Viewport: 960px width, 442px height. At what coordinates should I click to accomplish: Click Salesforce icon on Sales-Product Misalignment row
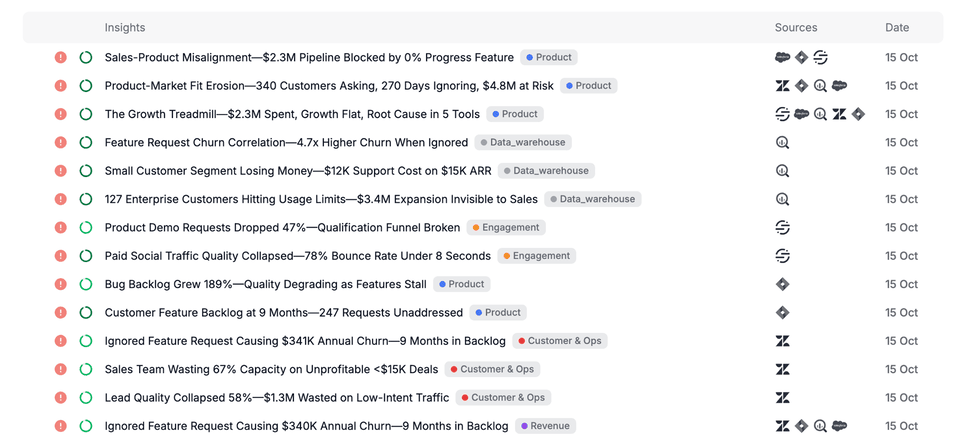coord(783,58)
